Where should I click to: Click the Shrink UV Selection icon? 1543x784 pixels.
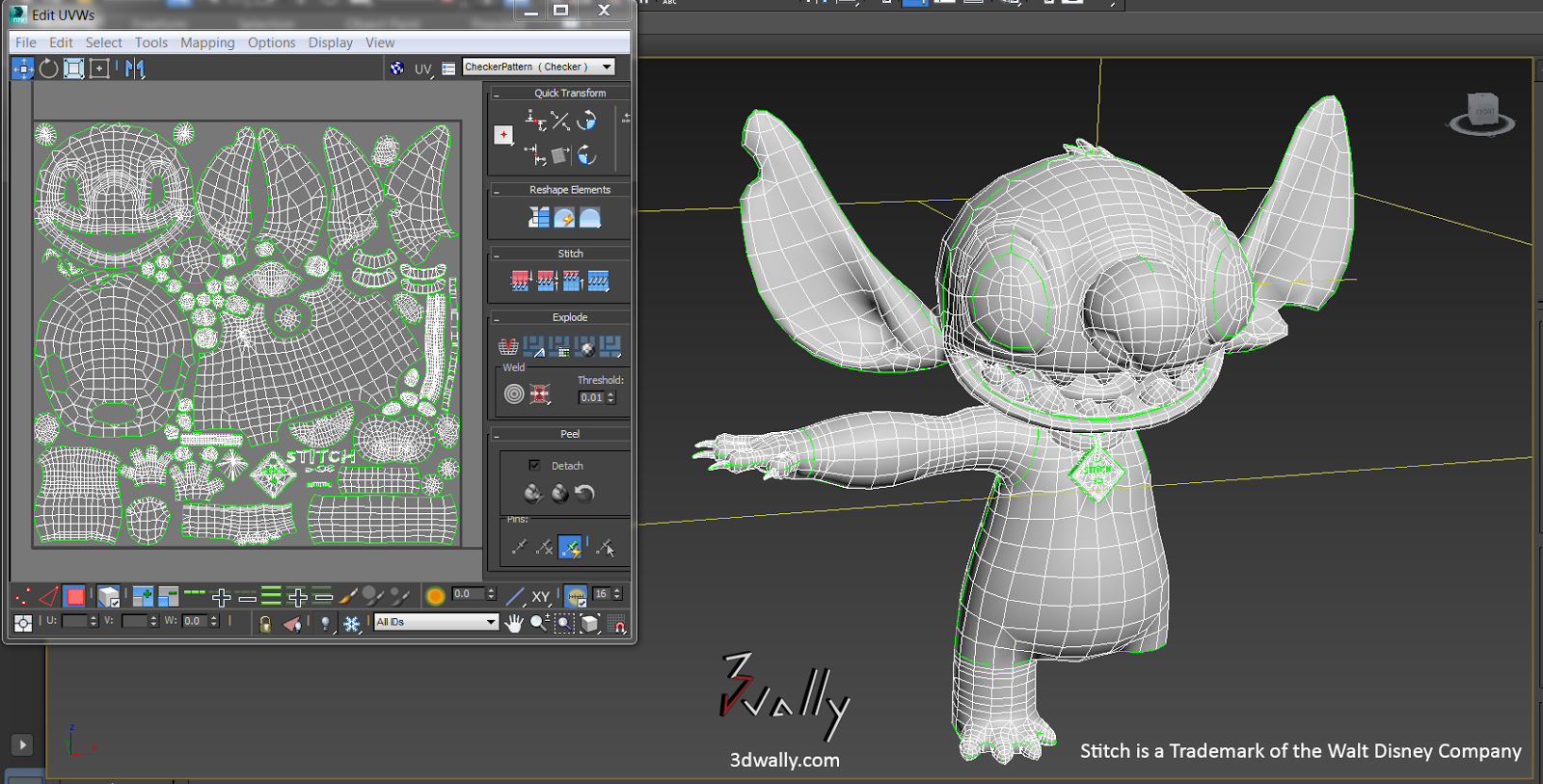pyautogui.click(x=168, y=597)
